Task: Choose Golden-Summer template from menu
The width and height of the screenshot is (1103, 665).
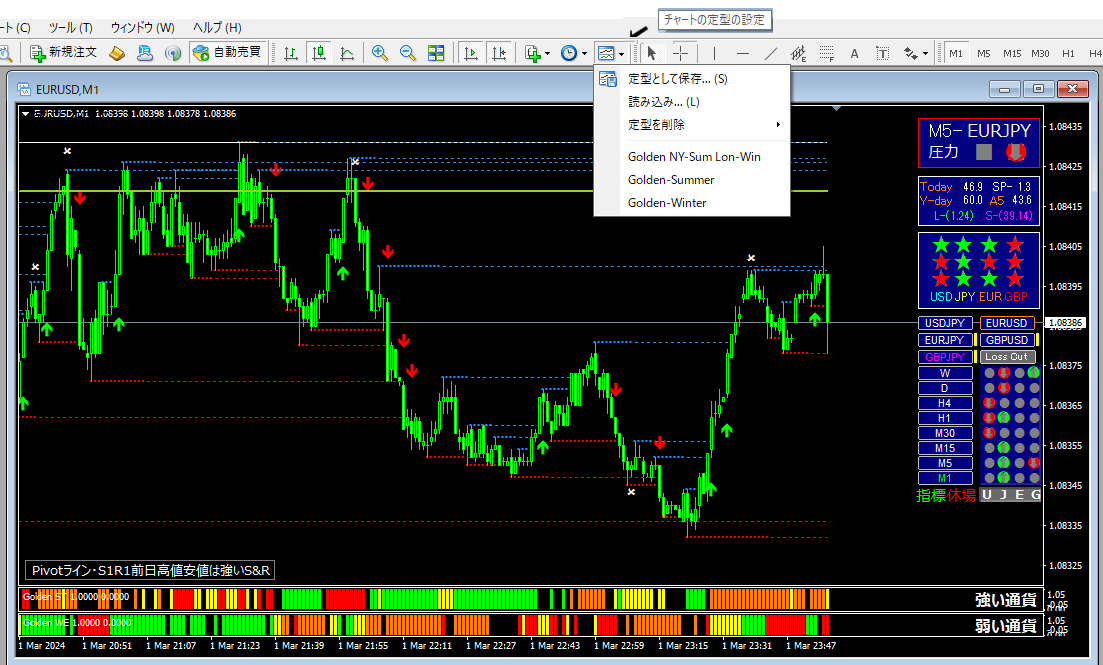Action: point(671,180)
